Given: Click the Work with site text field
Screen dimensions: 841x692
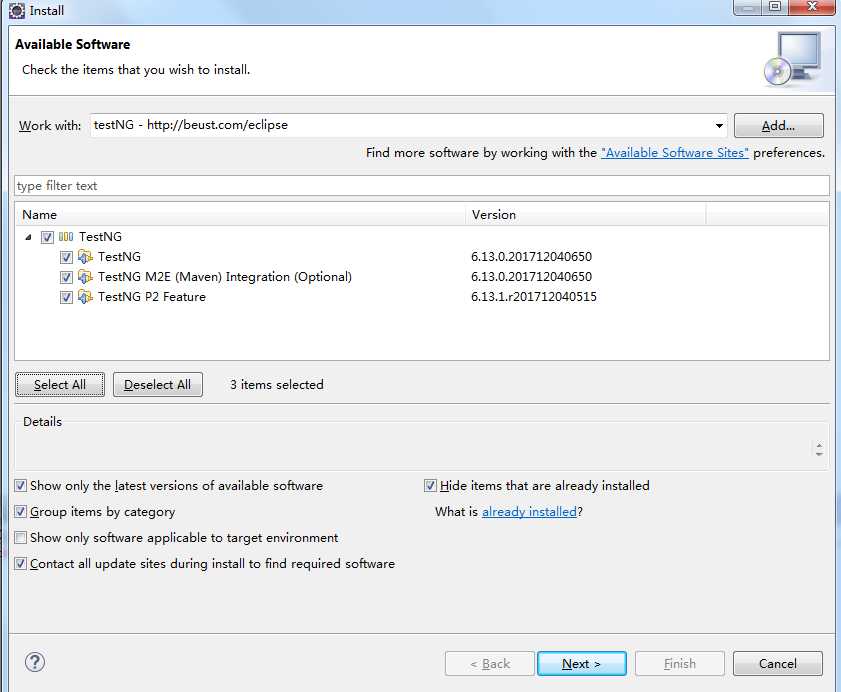Looking at the screenshot, I should [400, 125].
